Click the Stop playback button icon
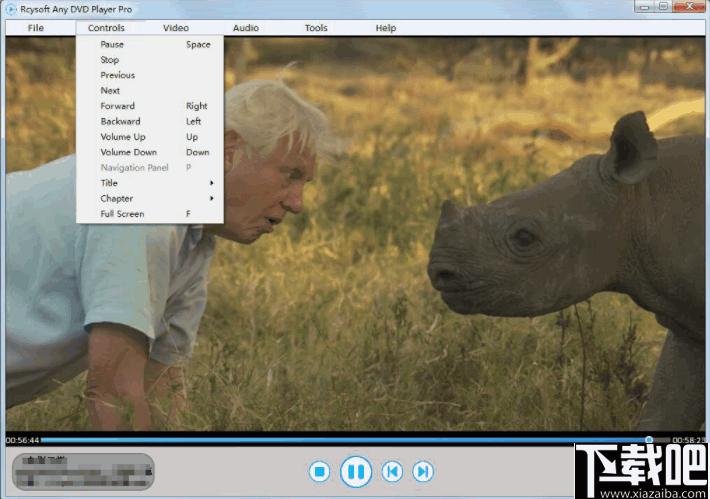710x499 pixels. [319, 472]
